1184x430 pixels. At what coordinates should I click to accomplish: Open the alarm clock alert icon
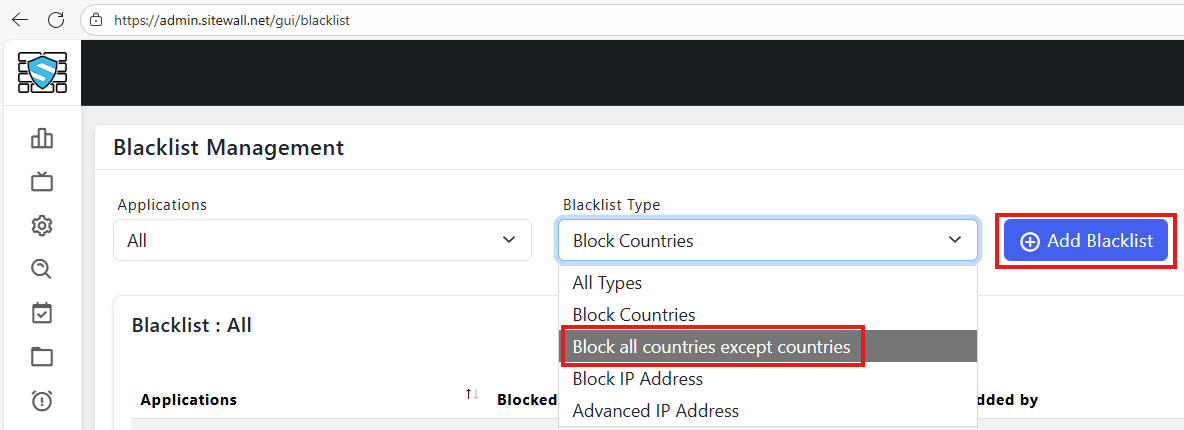pos(42,401)
